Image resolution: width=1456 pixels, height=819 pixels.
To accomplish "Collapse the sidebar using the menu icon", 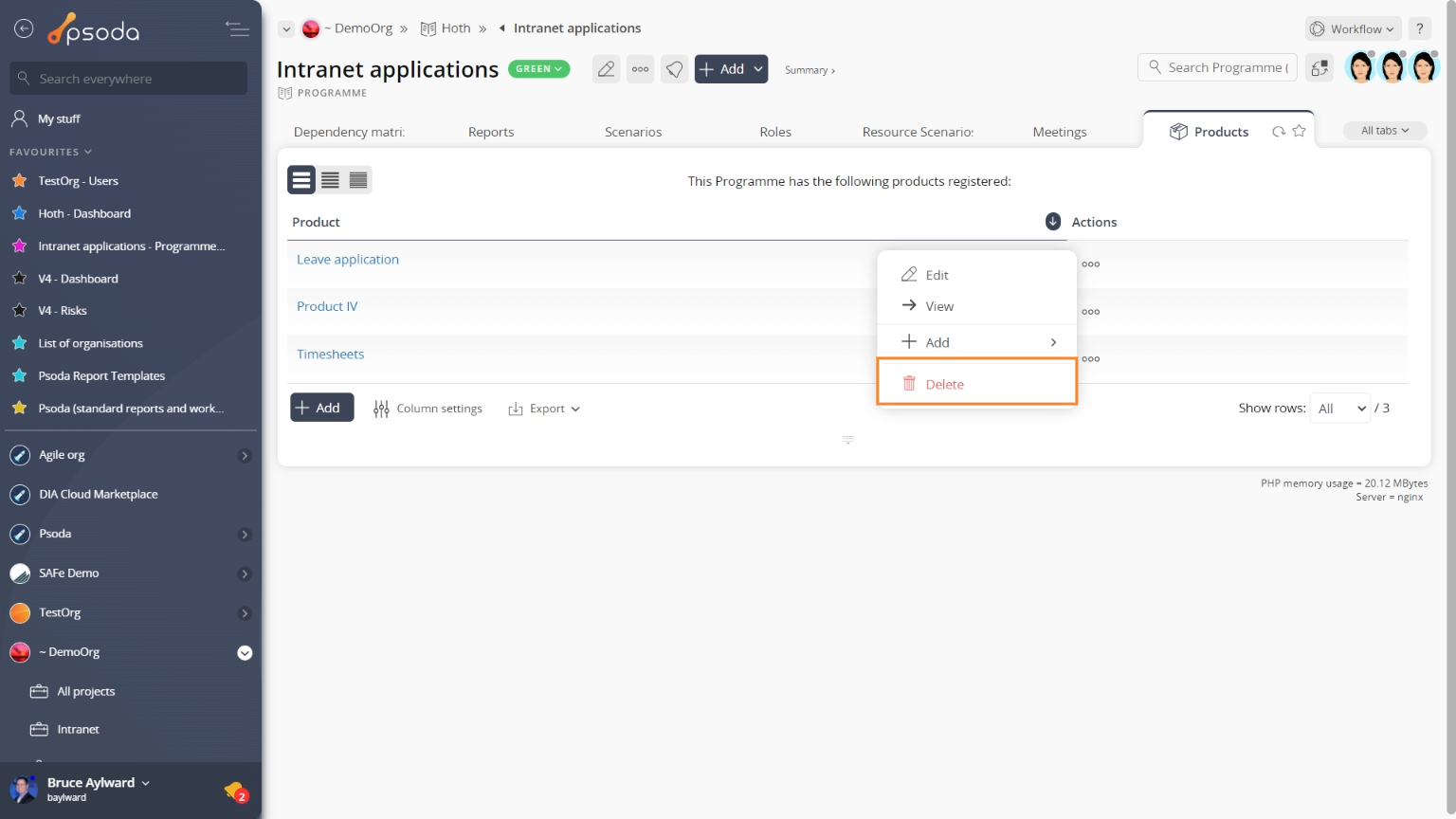I will pos(237,29).
